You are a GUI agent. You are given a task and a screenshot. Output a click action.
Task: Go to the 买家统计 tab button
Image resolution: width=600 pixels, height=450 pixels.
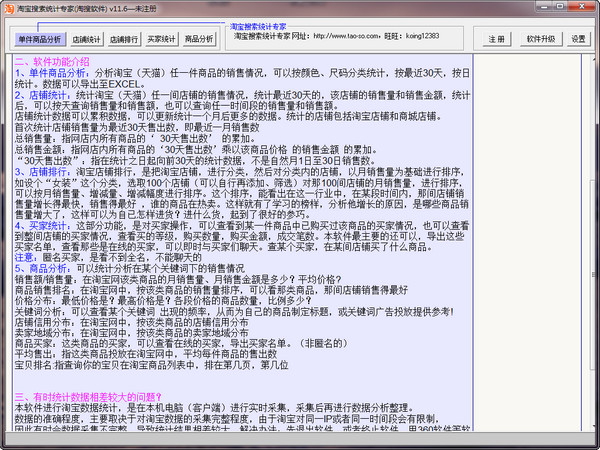pos(161,39)
